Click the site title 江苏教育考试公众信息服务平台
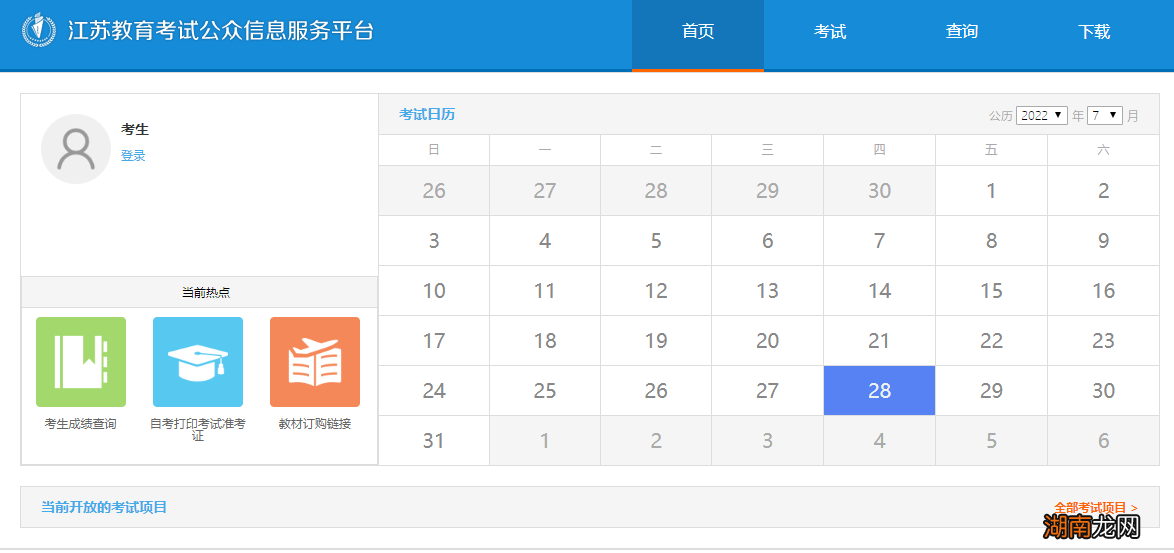Viewport: 1174px width, 553px height. click(221, 31)
